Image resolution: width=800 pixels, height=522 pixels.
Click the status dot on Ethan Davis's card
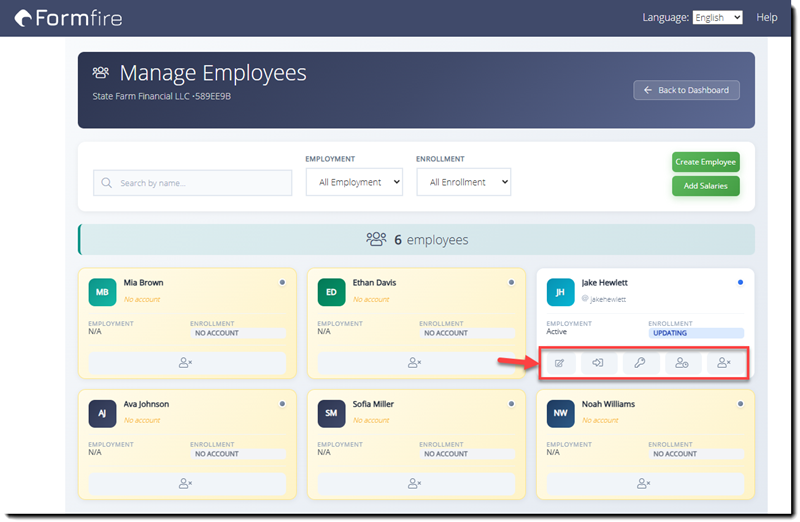(x=511, y=283)
